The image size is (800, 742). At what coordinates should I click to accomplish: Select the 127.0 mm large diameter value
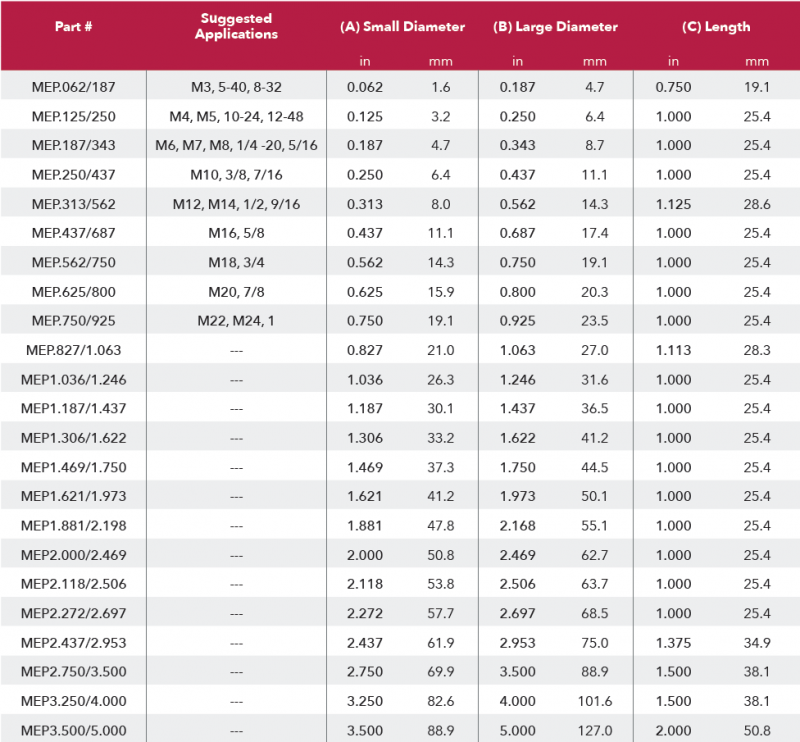click(594, 730)
